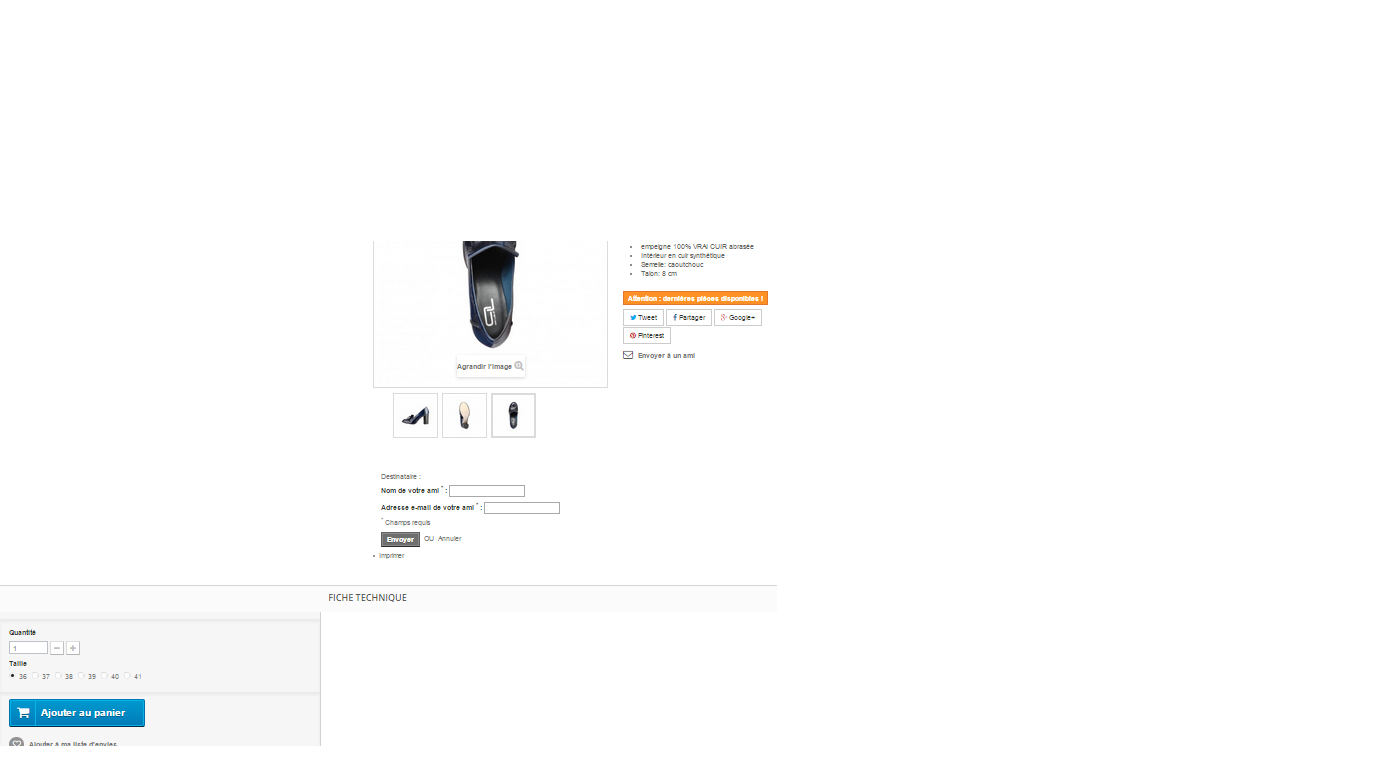Click the shopping cart icon on Ajouter au panier

[x=23, y=713]
